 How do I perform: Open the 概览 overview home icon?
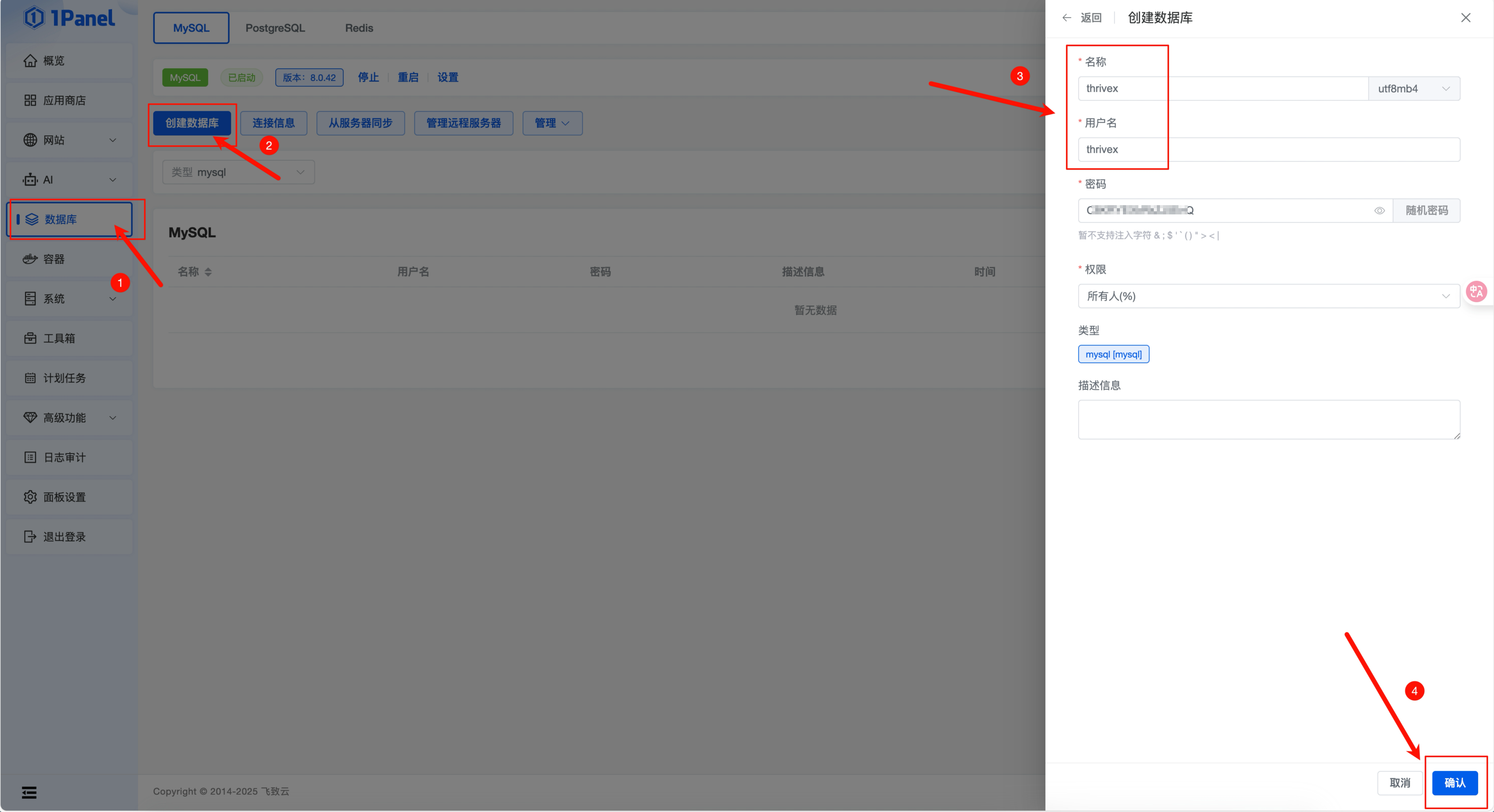(x=30, y=61)
